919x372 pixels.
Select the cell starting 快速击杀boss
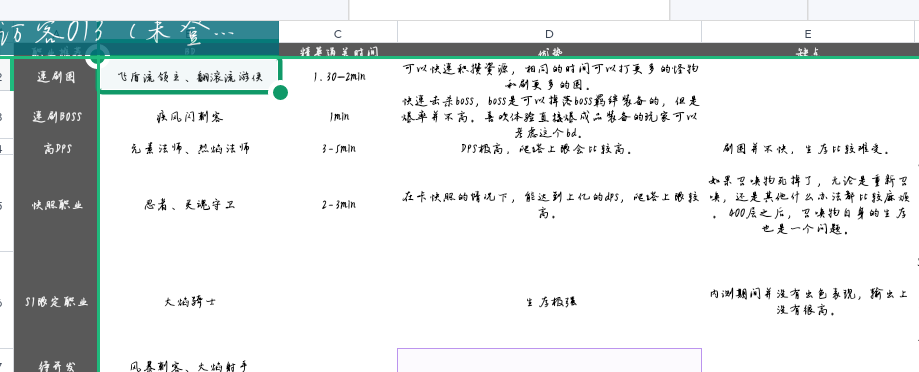(x=549, y=117)
